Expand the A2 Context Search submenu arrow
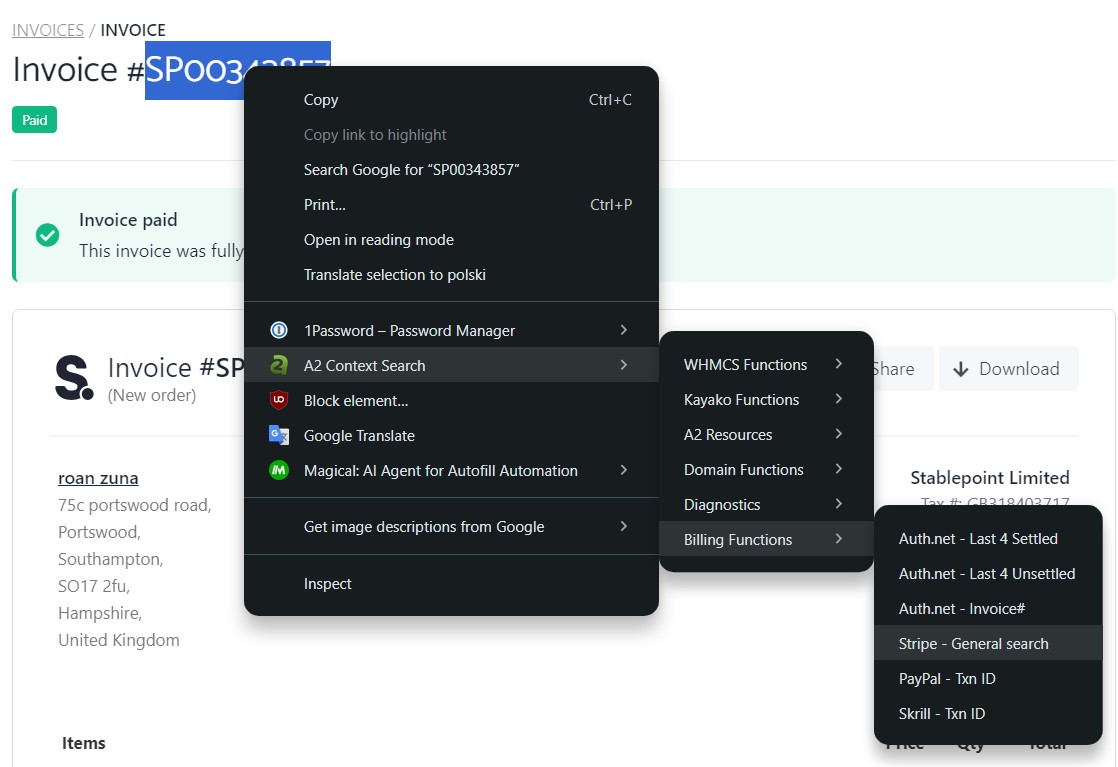Image resolution: width=1118 pixels, height=767 pixels. 624,364
